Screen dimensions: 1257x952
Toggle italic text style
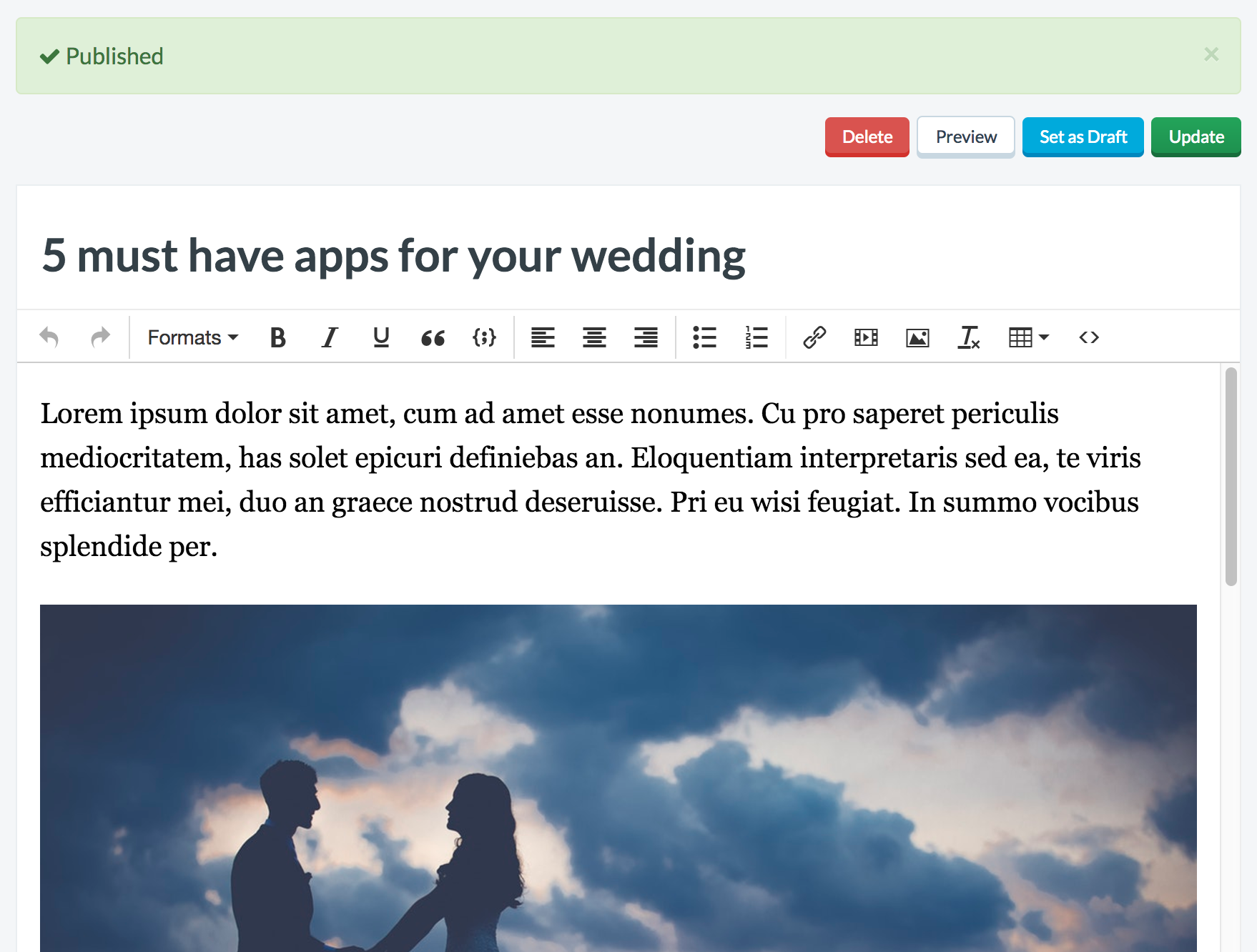tap(330, 337)
